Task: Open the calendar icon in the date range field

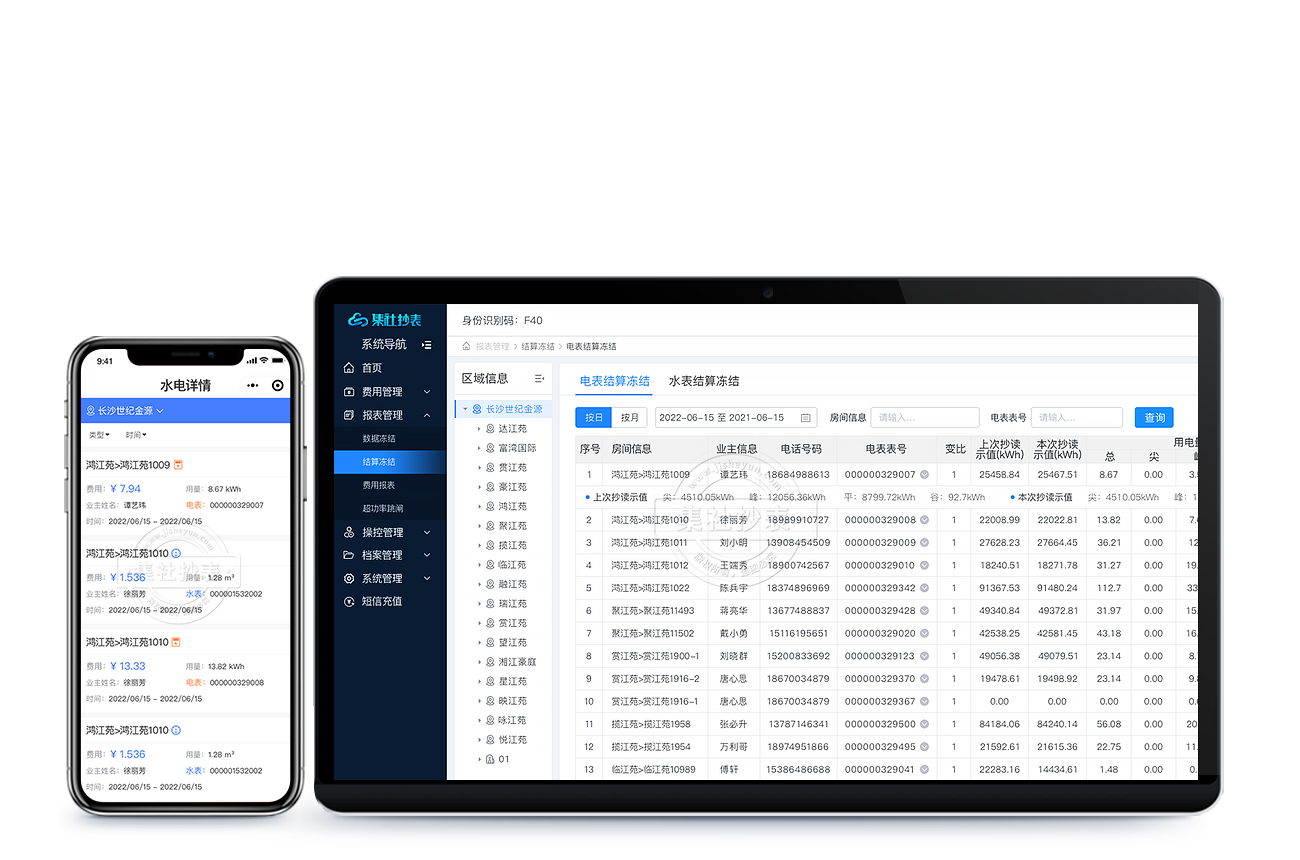Action: click(805, 418)
